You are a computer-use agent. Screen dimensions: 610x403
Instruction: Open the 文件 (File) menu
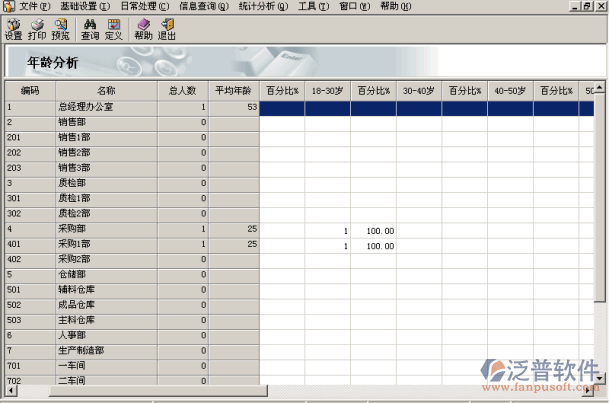(35, 6)
